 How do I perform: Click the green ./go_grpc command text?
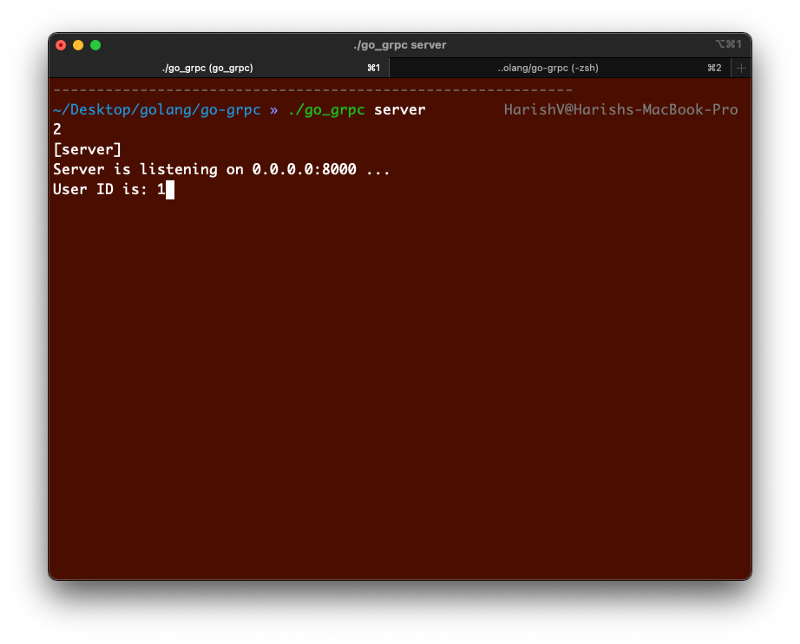327,110
